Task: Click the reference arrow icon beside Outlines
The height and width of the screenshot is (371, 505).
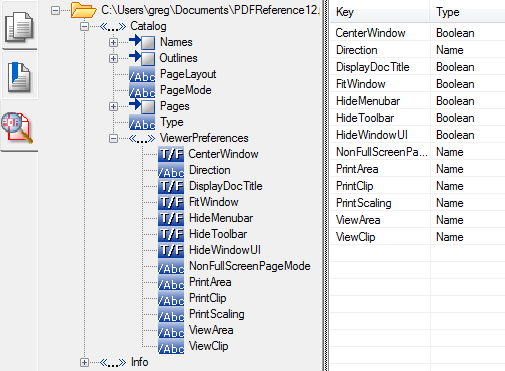Action: [142, 58]
